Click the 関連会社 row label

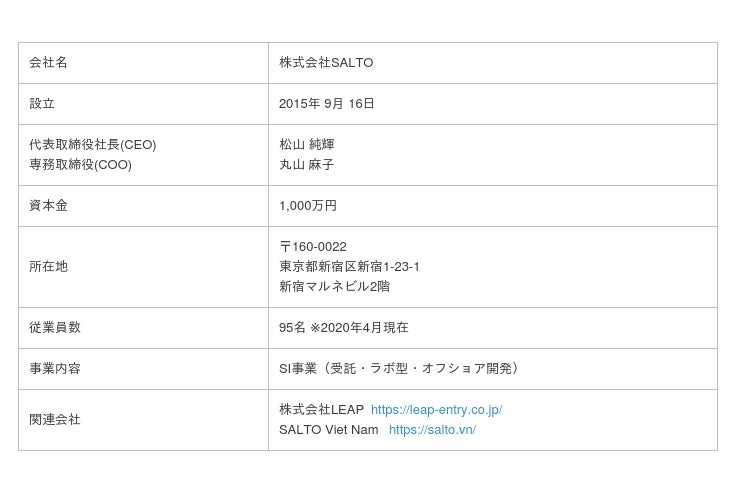pos(55,420)
